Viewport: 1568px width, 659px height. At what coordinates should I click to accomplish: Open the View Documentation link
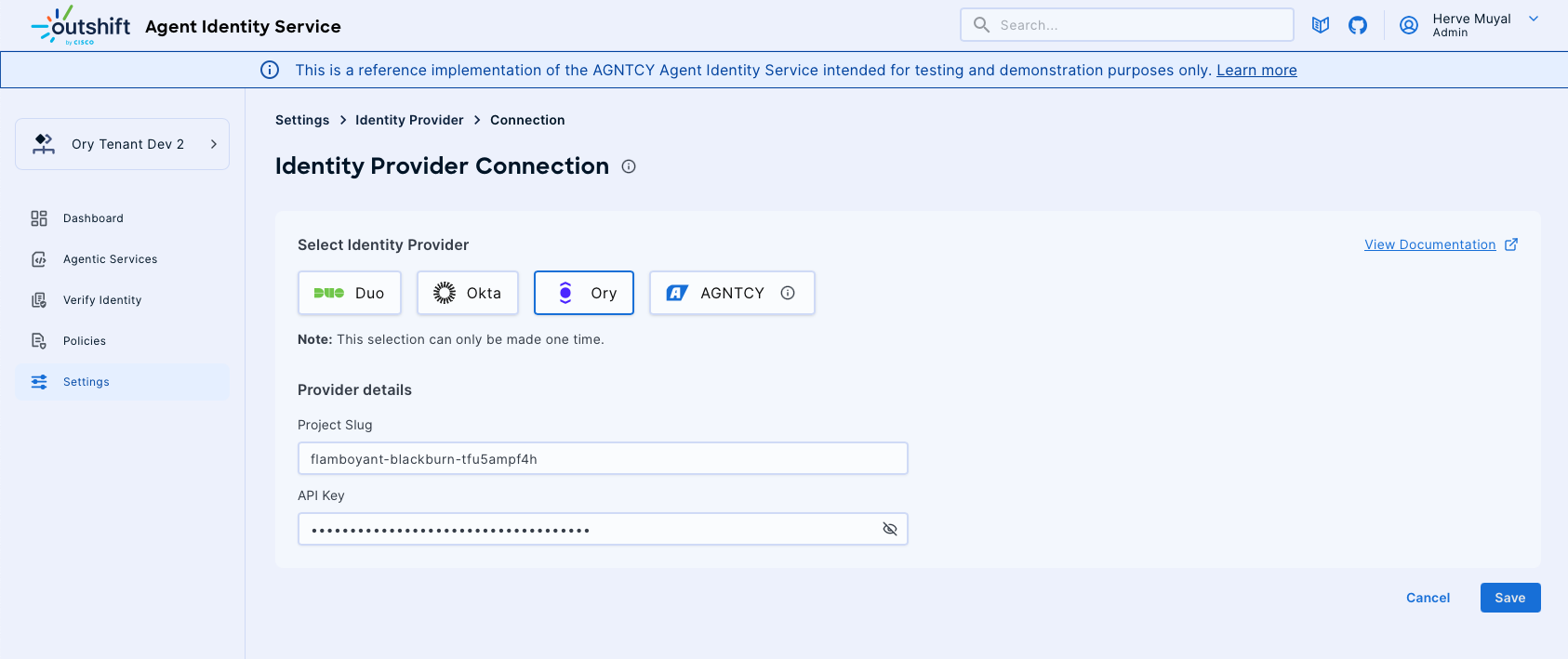(1430, 244)
